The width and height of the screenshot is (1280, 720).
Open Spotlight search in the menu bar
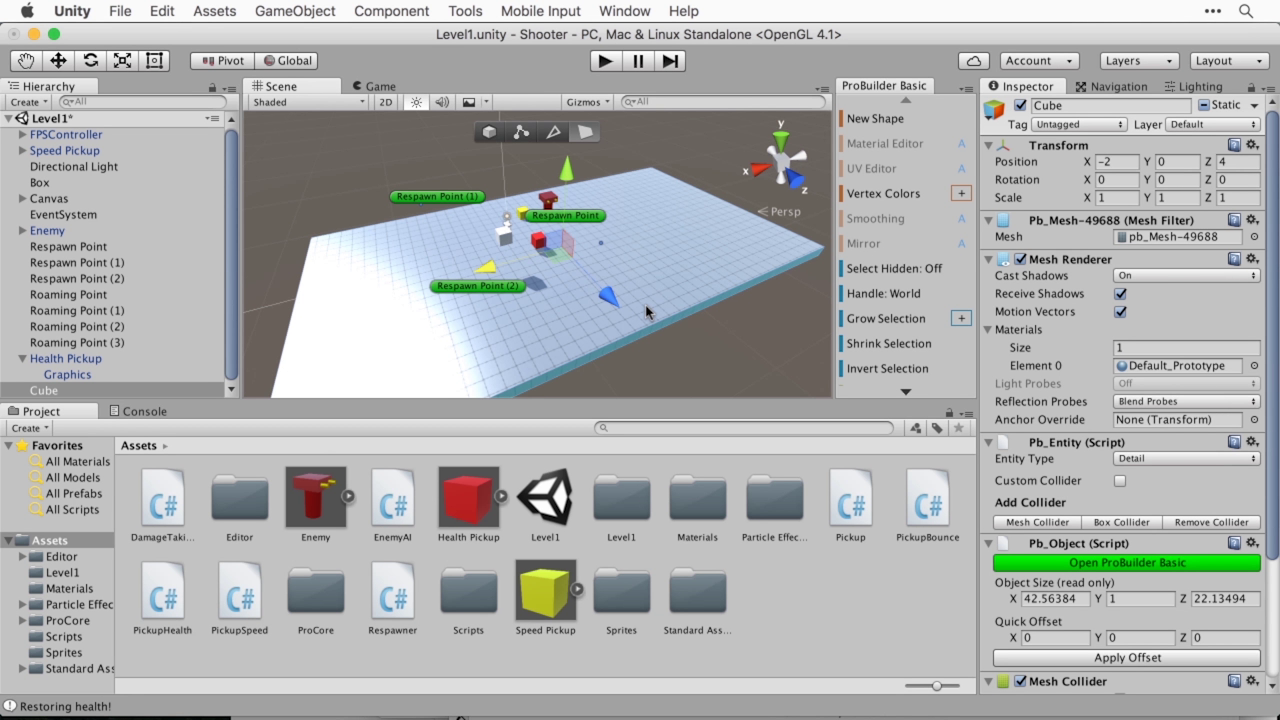pyautogui.click(x=1246, y=11)
